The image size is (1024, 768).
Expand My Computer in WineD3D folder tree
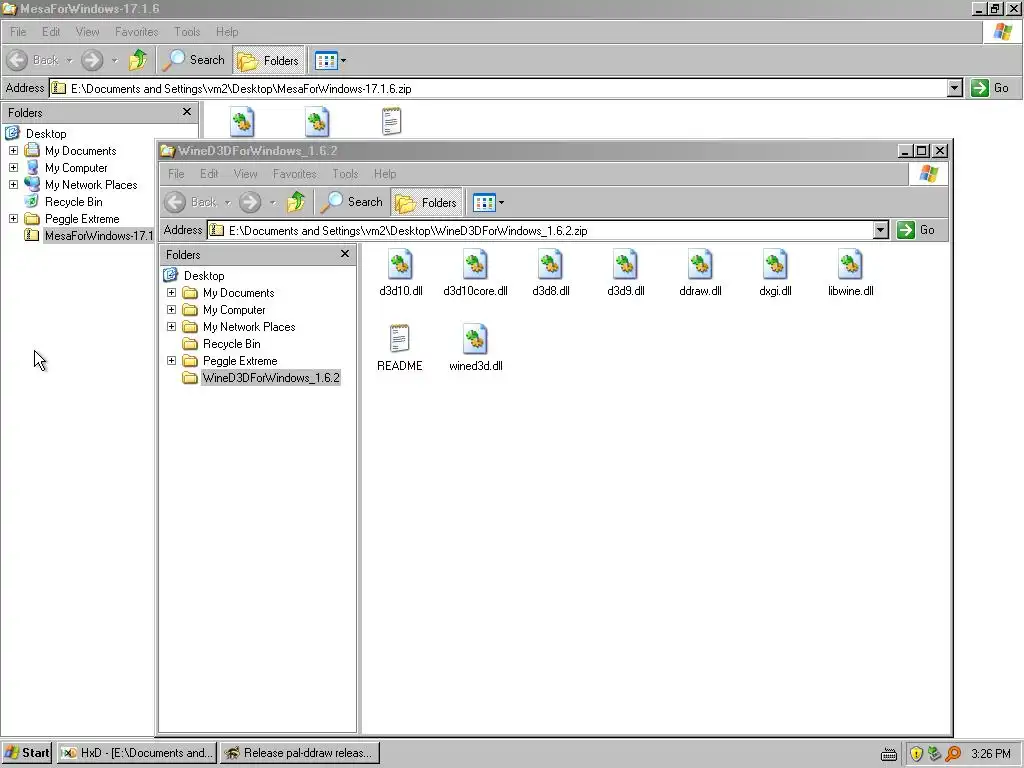click(x=172, y=310)
